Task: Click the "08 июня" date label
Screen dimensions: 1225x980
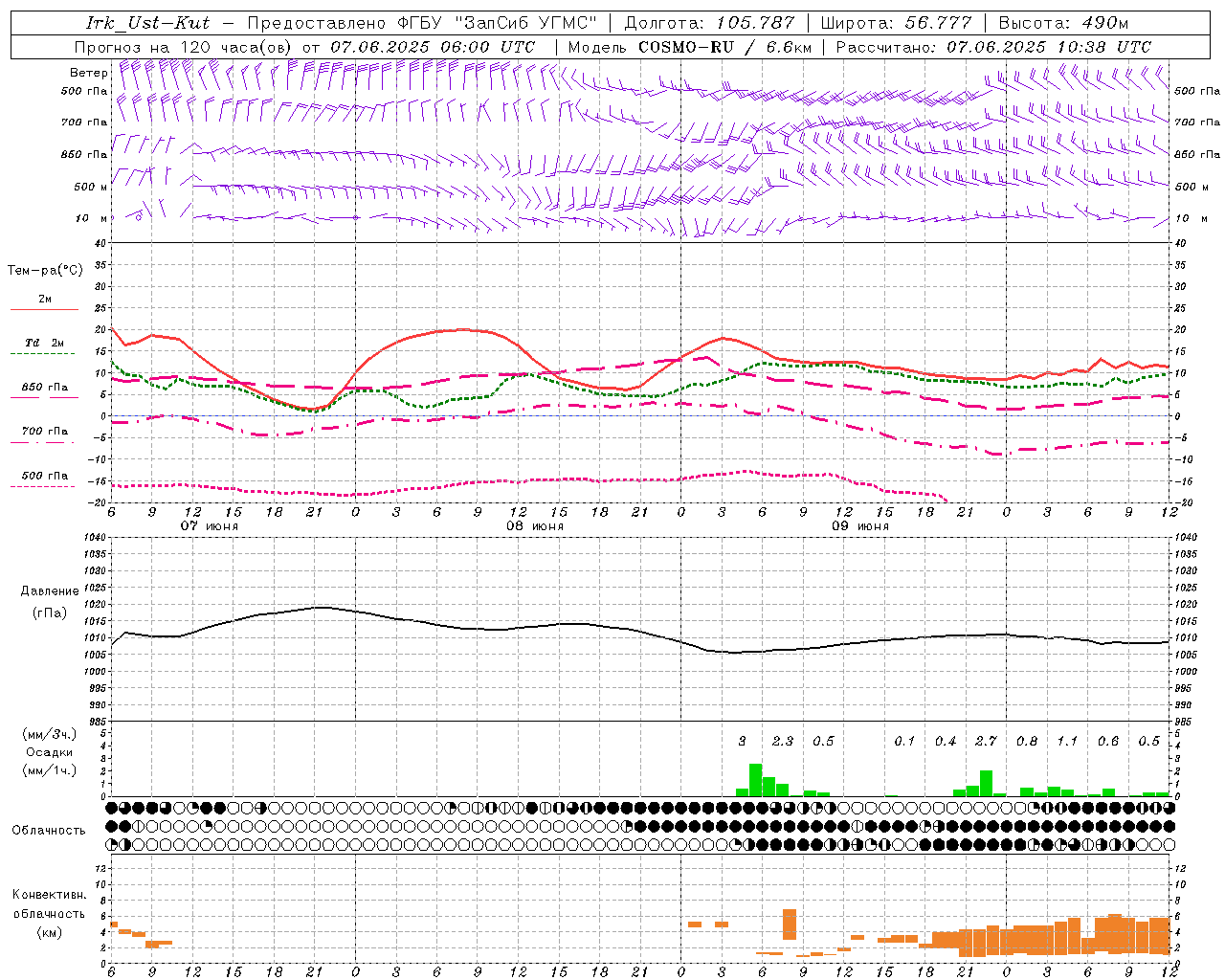Action: point(535,526)
